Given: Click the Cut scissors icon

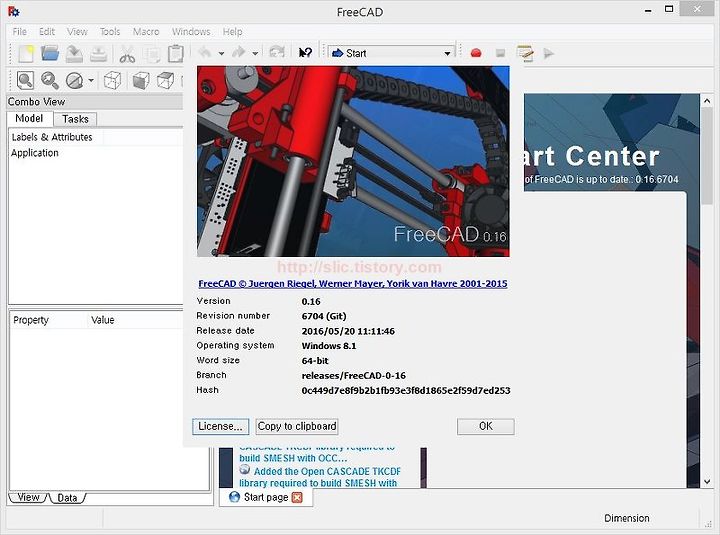Looking at the screenshot, I should tap(127, 54).
